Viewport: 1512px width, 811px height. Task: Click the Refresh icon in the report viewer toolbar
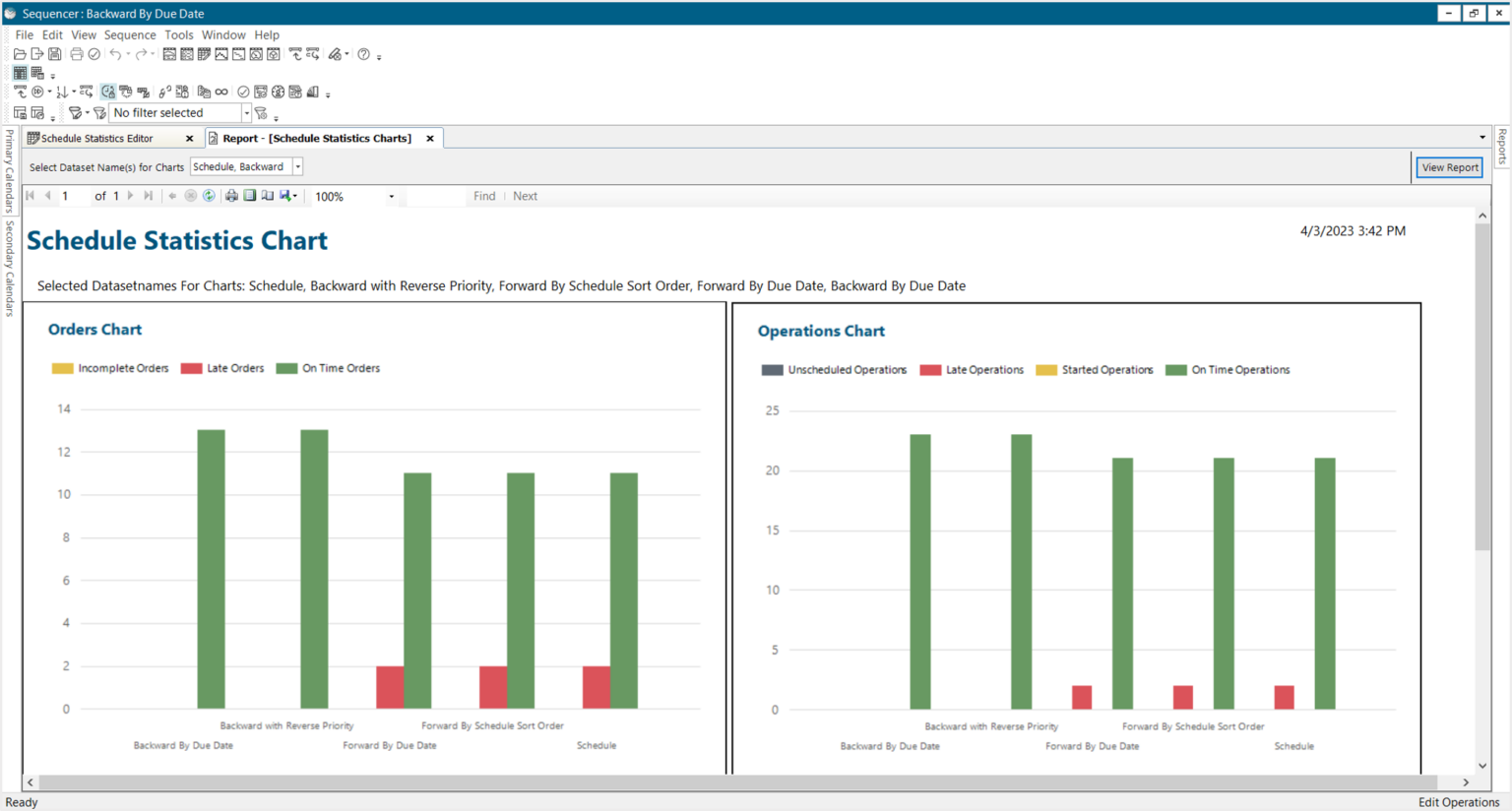(208, 196)
